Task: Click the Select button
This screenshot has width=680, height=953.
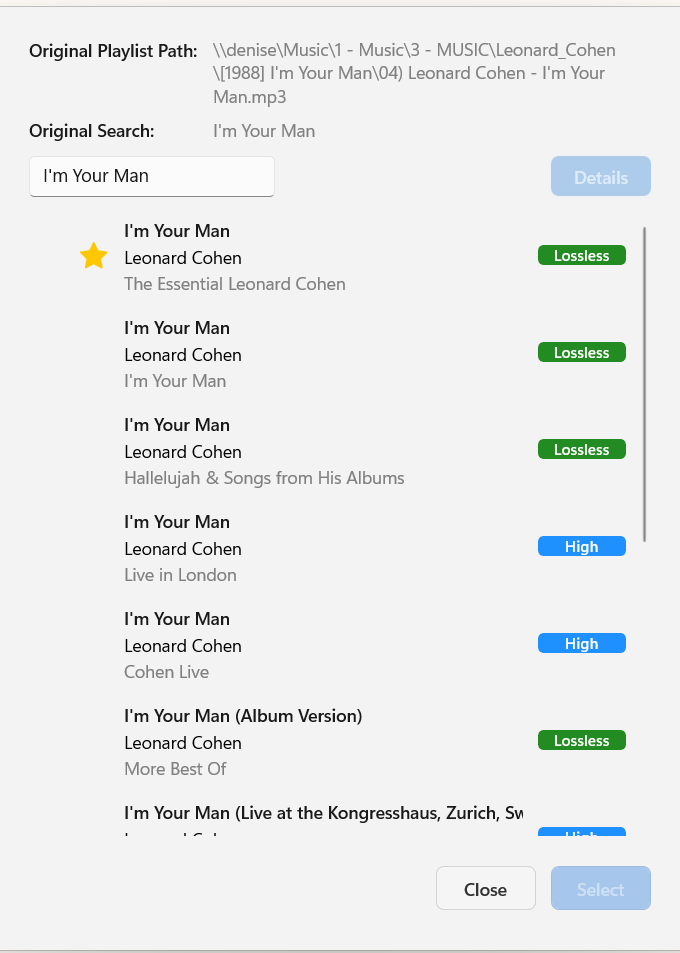Action: pos(600,888)
